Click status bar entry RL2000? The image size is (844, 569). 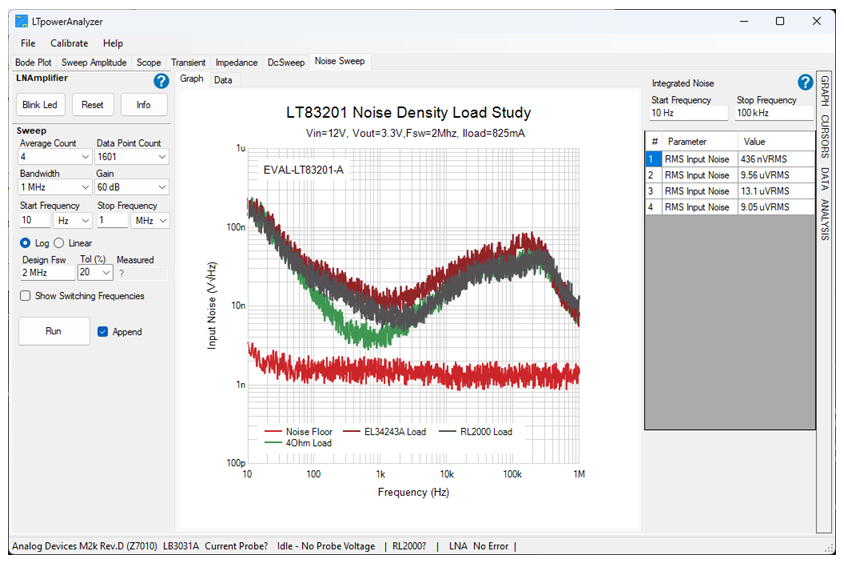pyautogui.click(x=409, y=546)
